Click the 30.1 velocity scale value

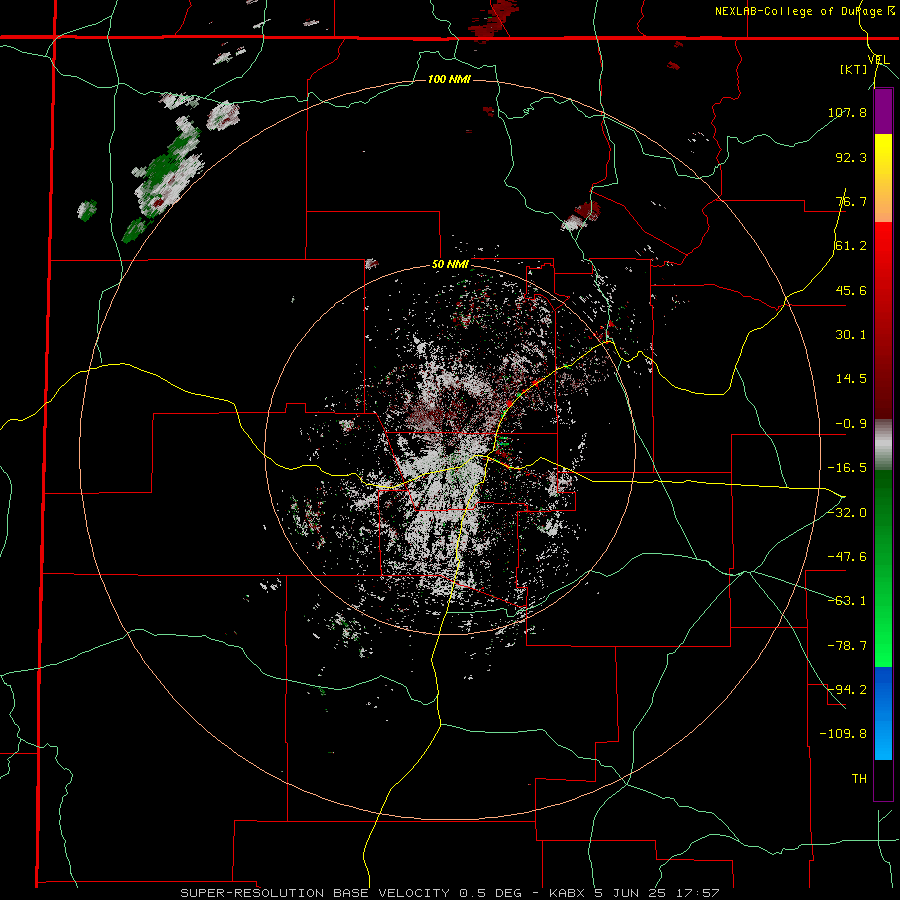(851, 335)
